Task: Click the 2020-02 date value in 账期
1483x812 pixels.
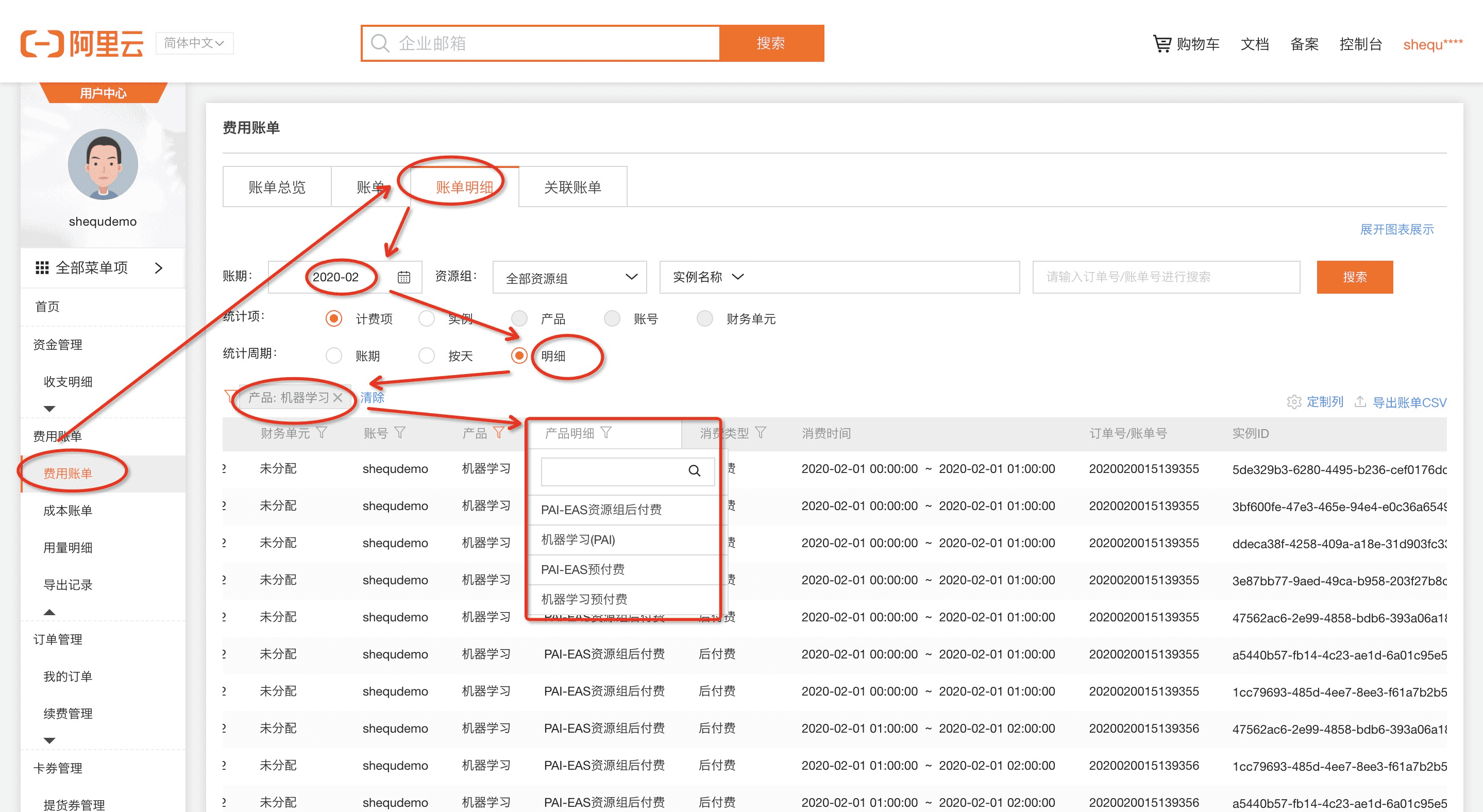Action: [335, 277]
